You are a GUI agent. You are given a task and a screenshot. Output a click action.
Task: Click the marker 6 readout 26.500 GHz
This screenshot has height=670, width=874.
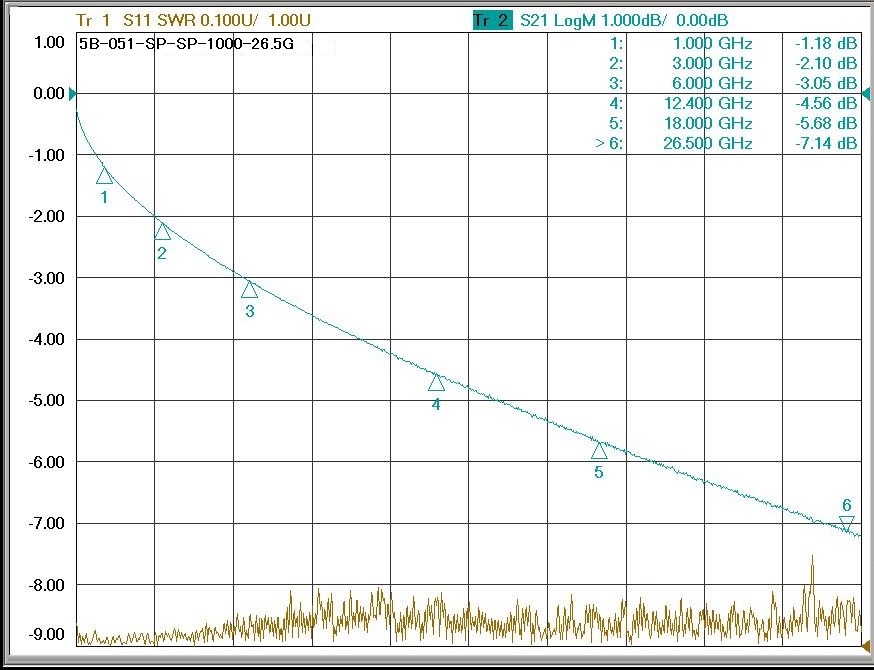[x=708, y=143]
